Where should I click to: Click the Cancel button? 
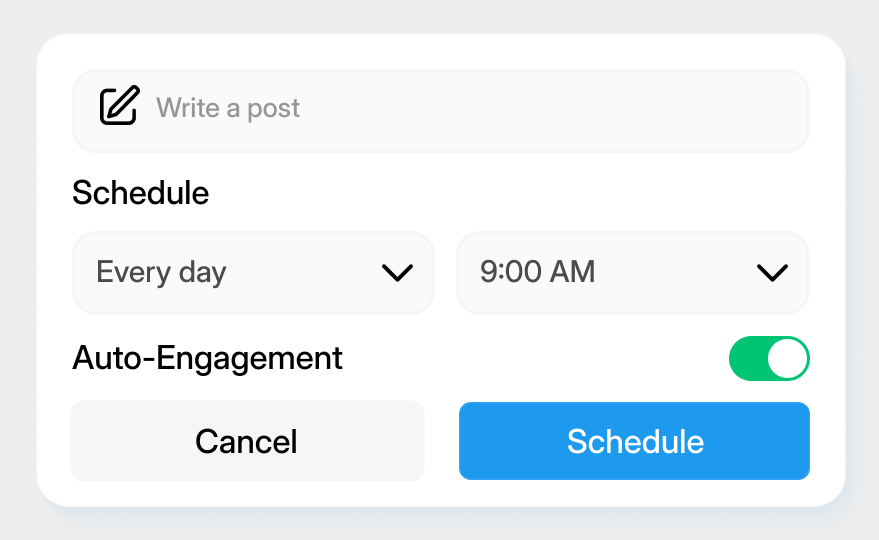coord(247,441)
